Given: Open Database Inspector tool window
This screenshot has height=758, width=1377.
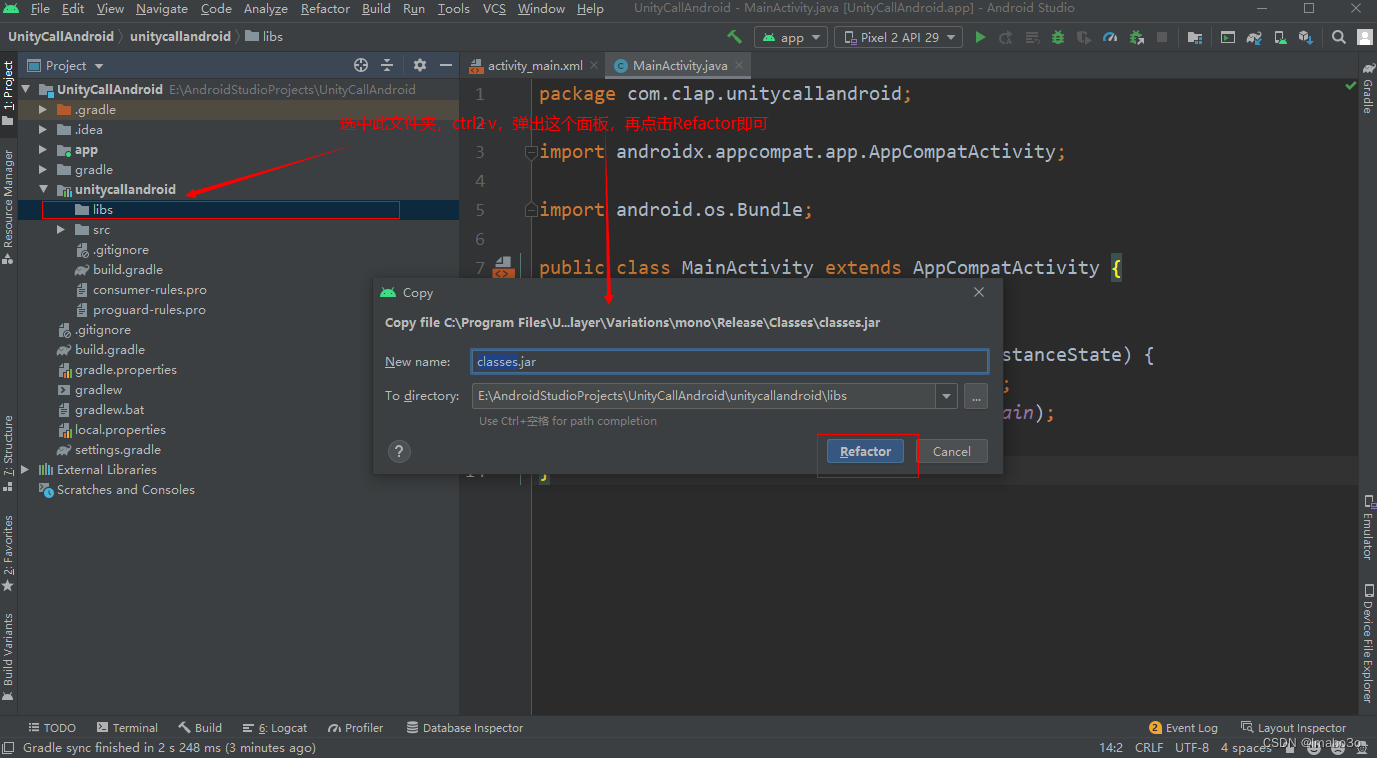Looking at the screenshot, I should [x=464, y=728].
